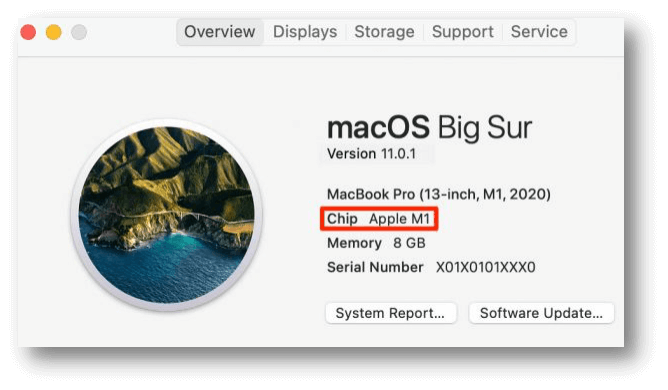Select serial number X01X0101XXX0

[486, 268]
